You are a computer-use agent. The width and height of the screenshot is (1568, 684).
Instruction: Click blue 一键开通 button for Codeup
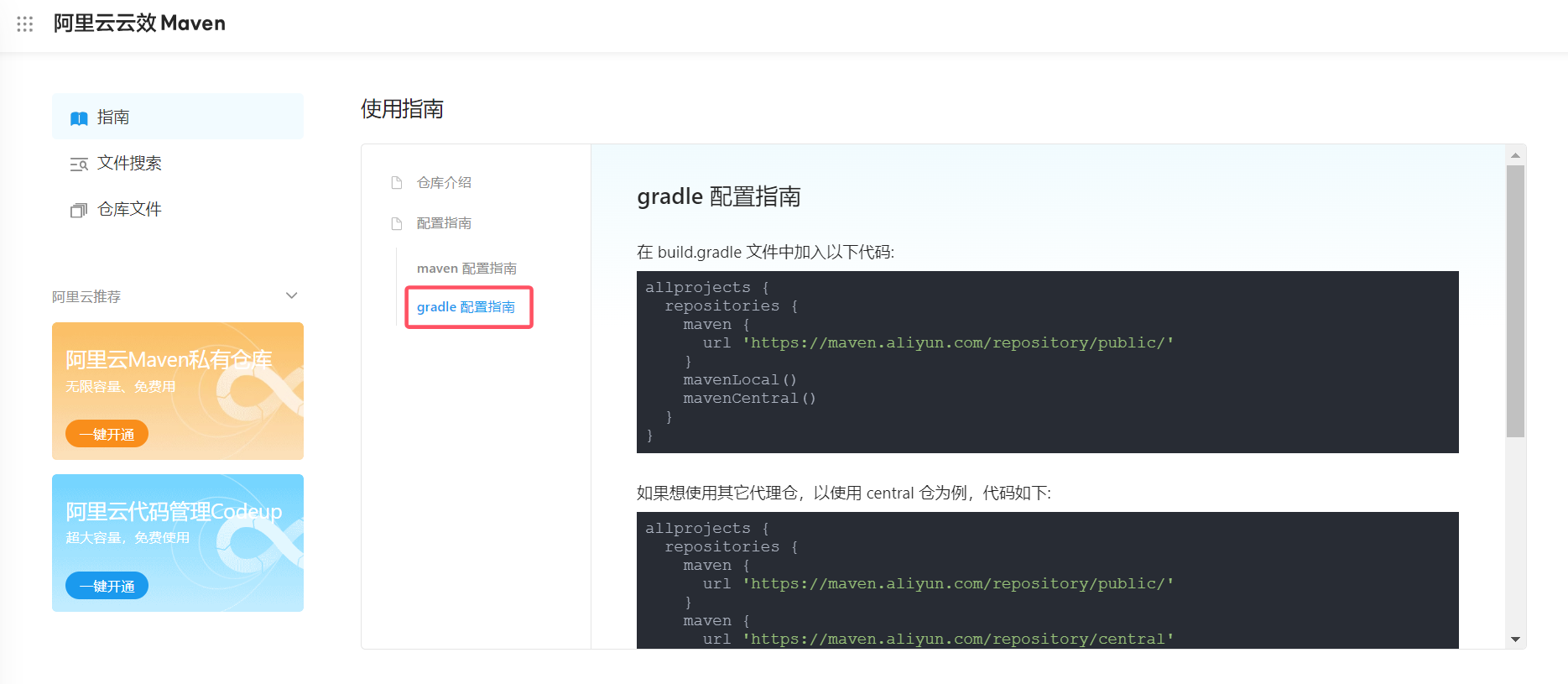107,586
